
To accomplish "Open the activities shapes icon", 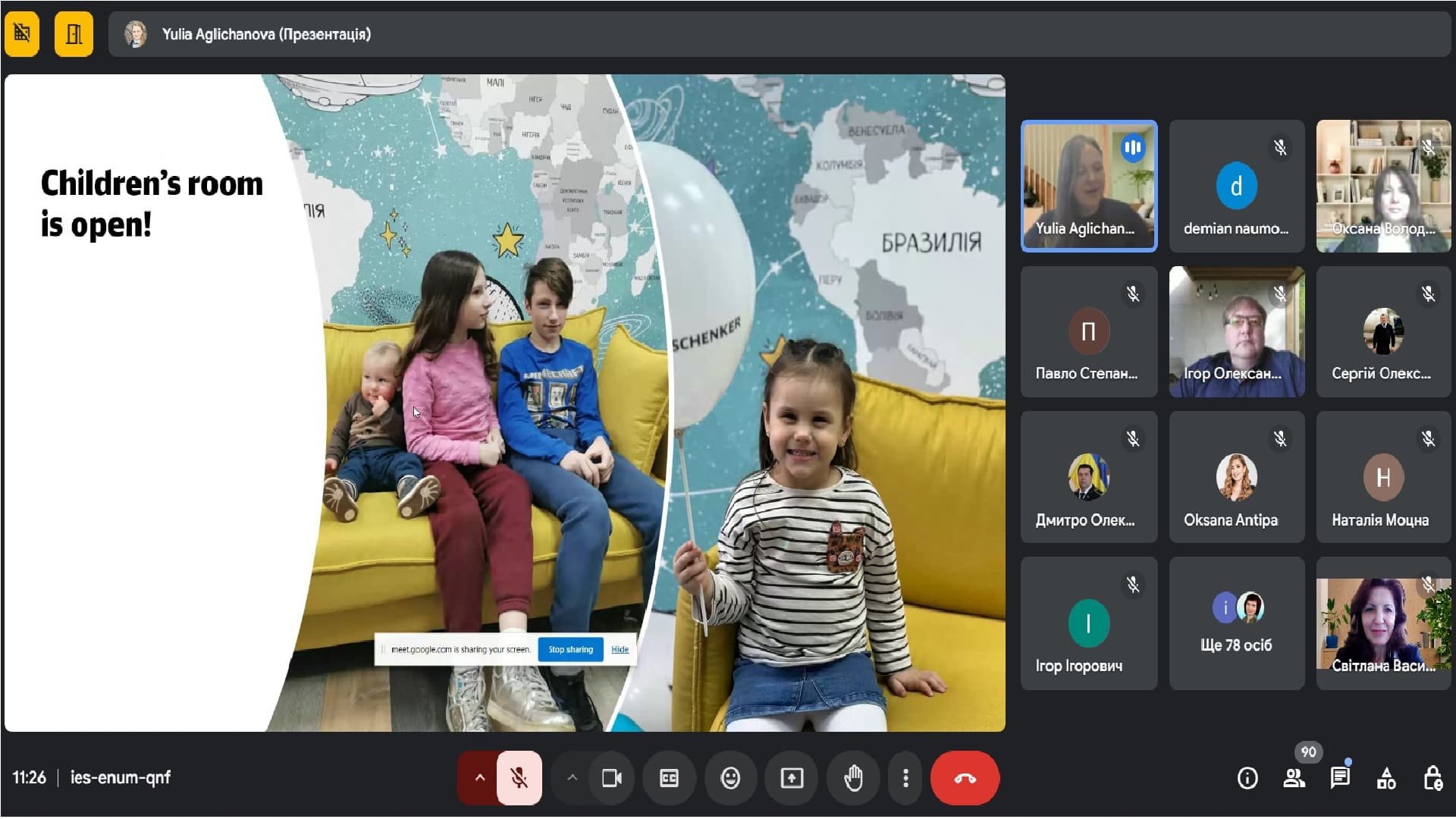I will (1386, 778).
